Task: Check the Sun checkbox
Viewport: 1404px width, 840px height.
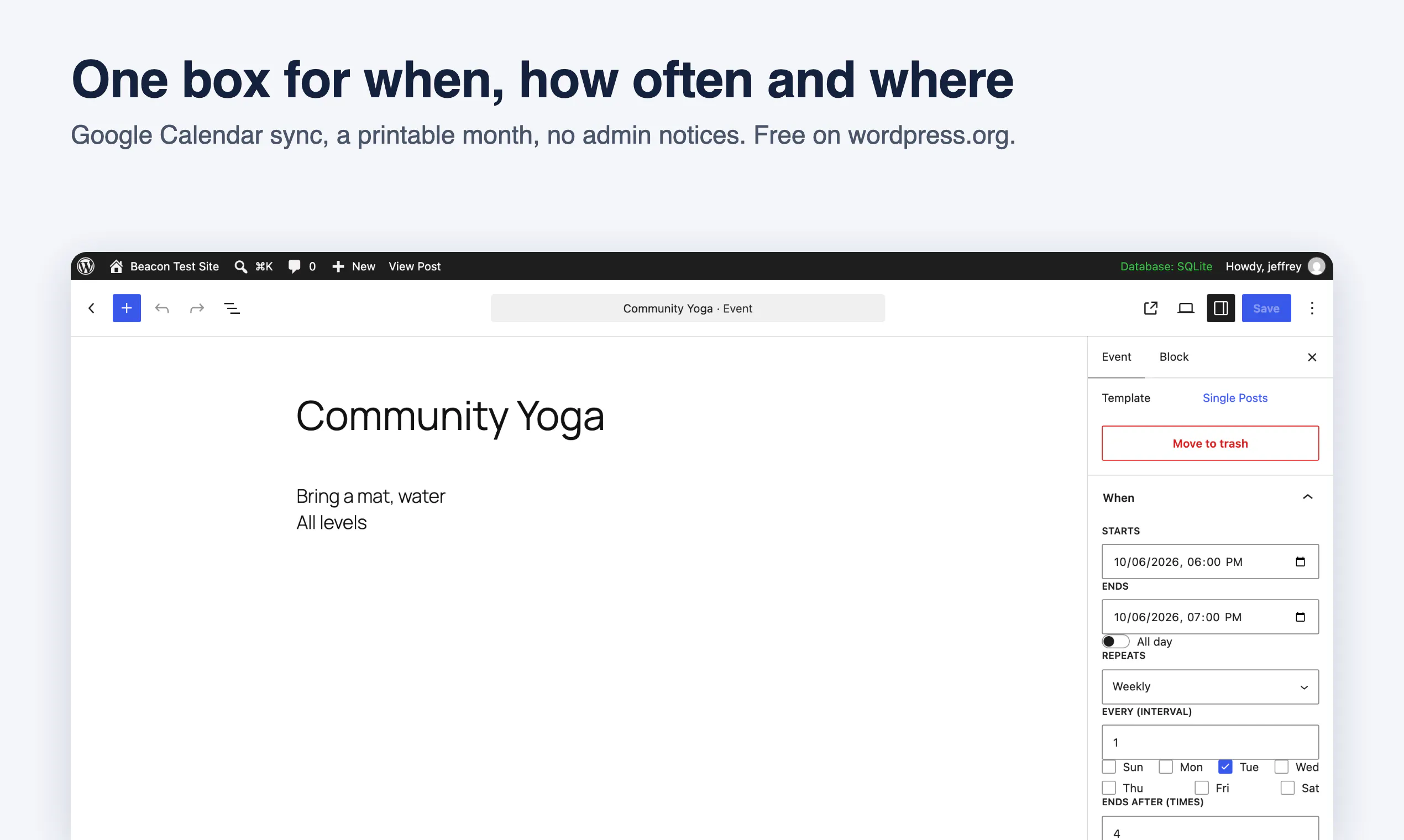Action: coord(1109,767)
